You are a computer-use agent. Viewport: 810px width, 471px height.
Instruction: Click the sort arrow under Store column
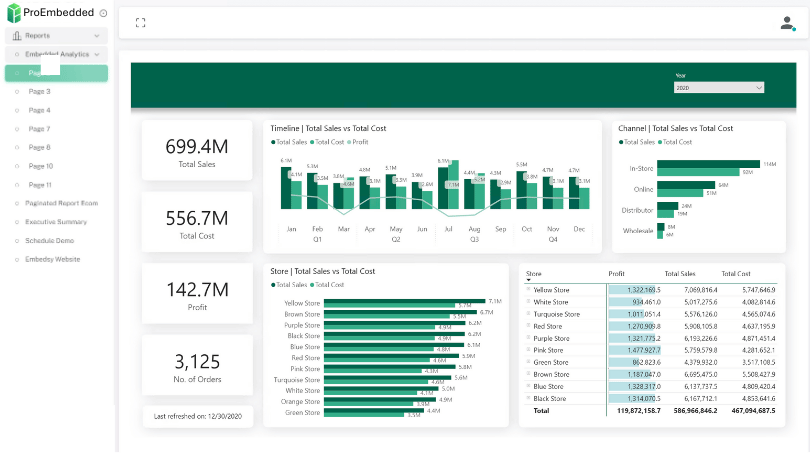click(x=529, y=281)
